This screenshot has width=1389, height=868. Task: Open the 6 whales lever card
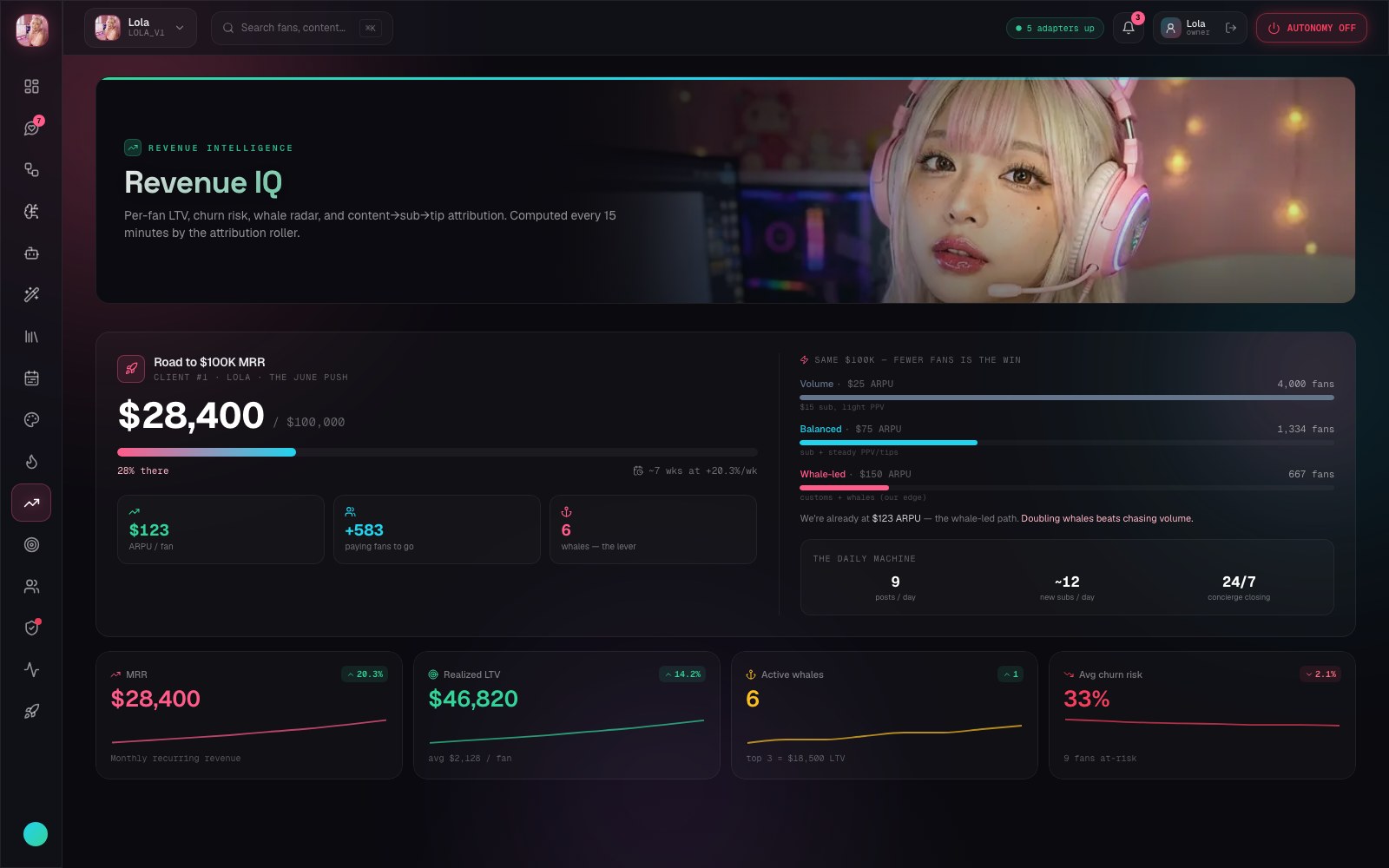[653, 529]
